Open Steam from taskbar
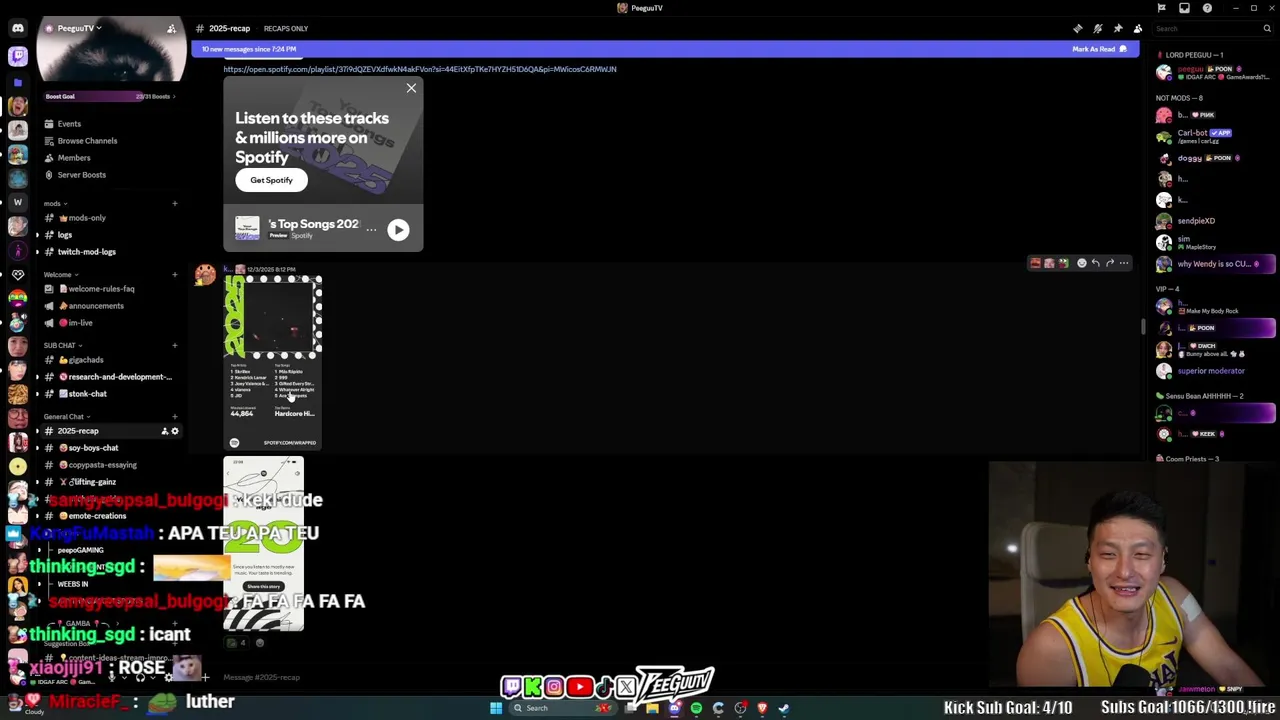The image size is (1280, 720). click(x=784, y=708)
